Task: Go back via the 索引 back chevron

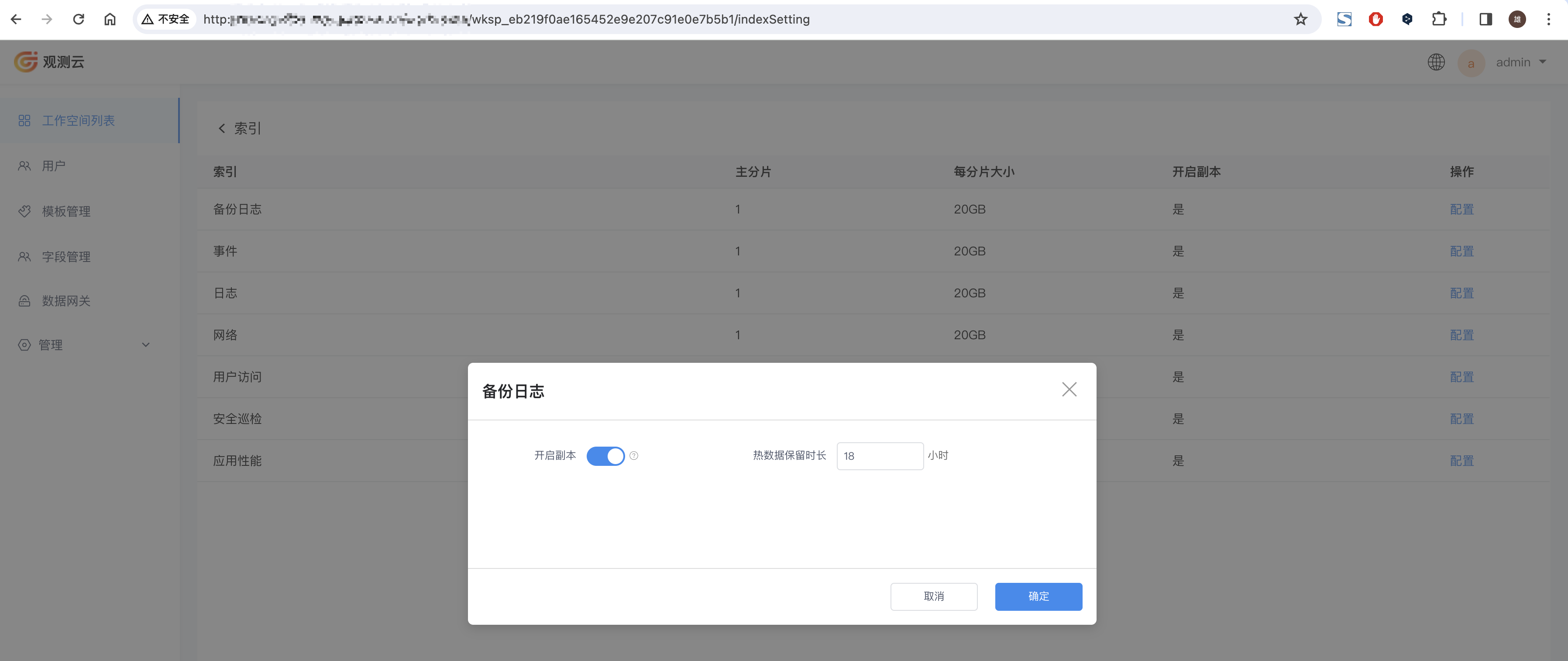Action: [222, 128]
